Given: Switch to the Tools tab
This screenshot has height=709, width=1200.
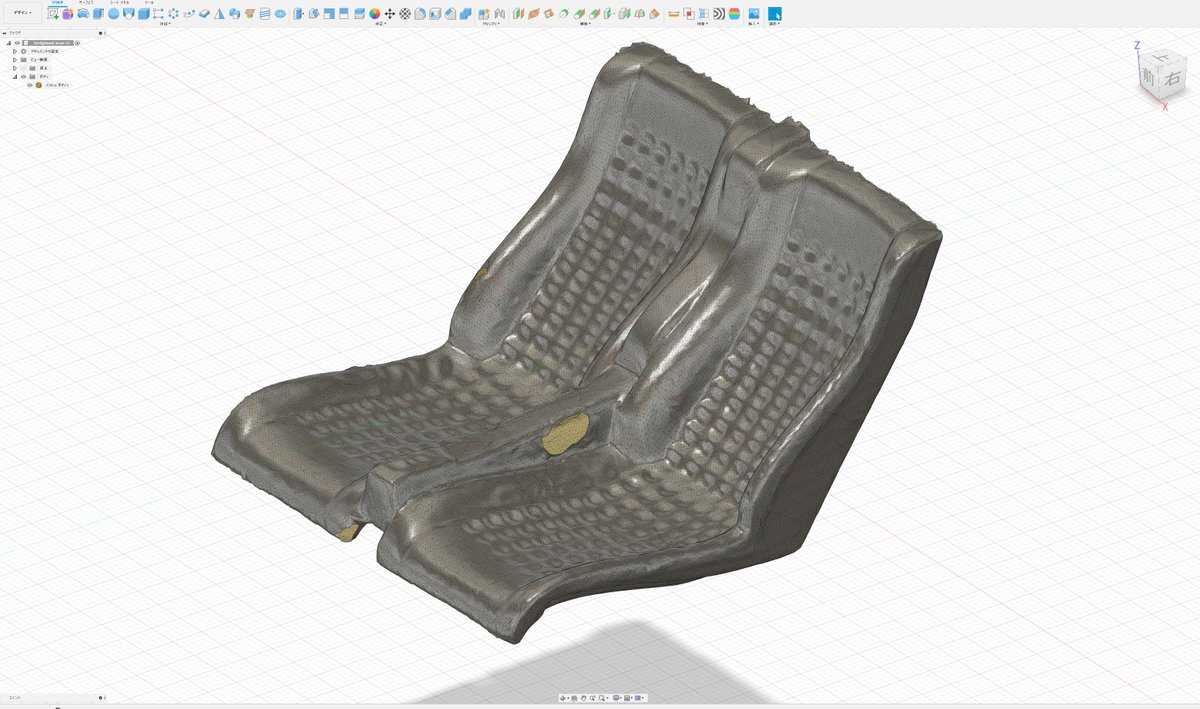Looking at the screenshot, I should click(149, 3).
